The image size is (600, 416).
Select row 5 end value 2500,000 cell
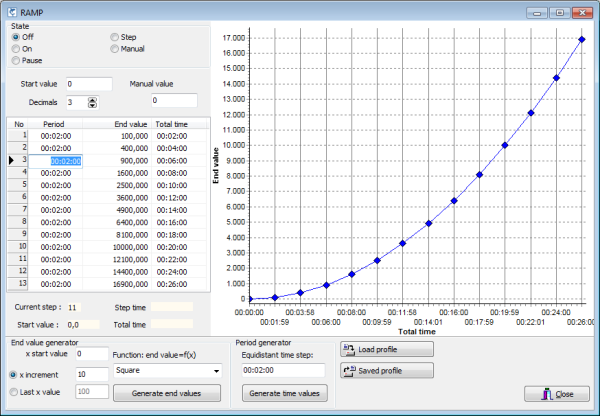(x=128, y=185)
